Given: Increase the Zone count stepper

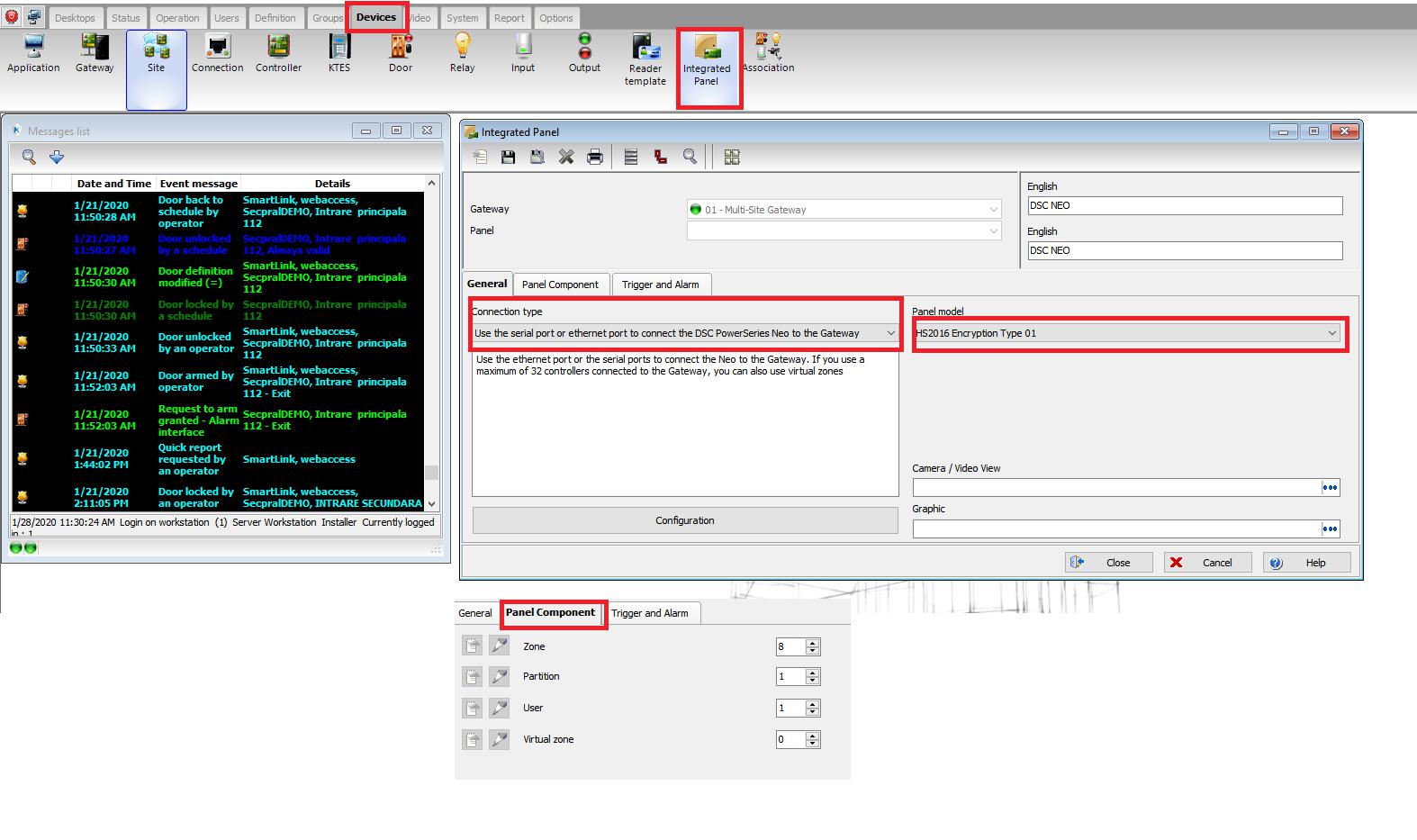Looking at the screenshot, I should (x=813, y=643).
